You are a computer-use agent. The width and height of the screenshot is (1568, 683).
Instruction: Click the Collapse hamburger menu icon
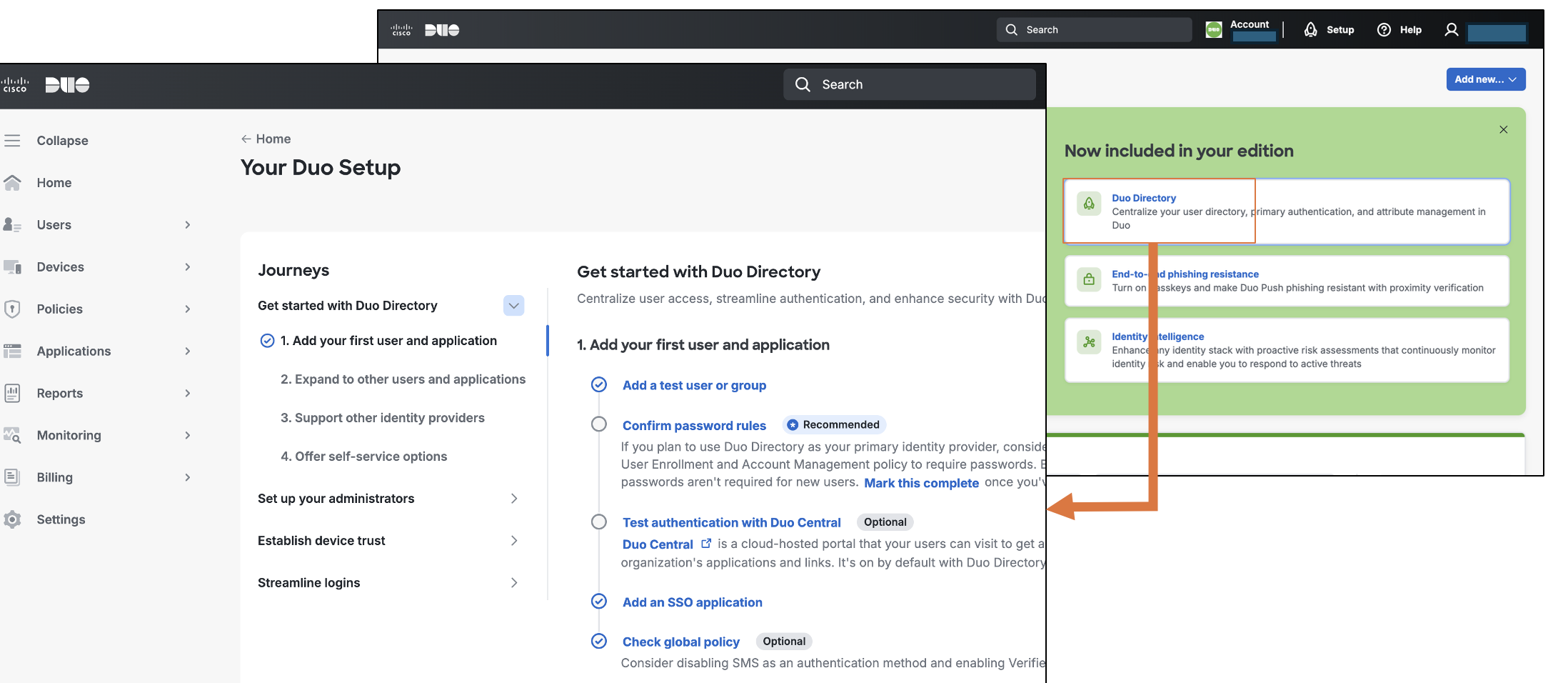click(x=12, y=141)
